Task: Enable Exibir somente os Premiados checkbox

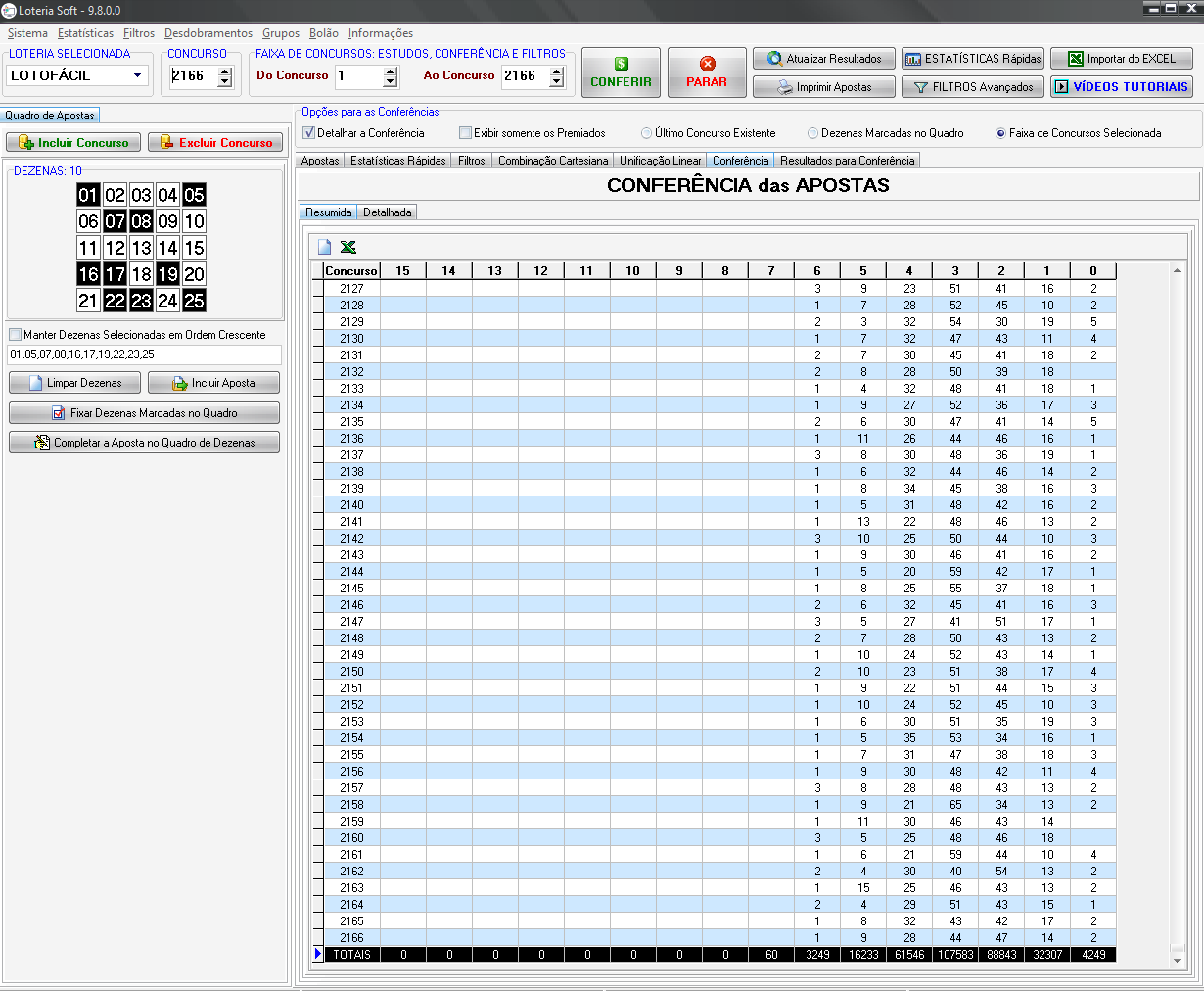Action: pos(466,133)
